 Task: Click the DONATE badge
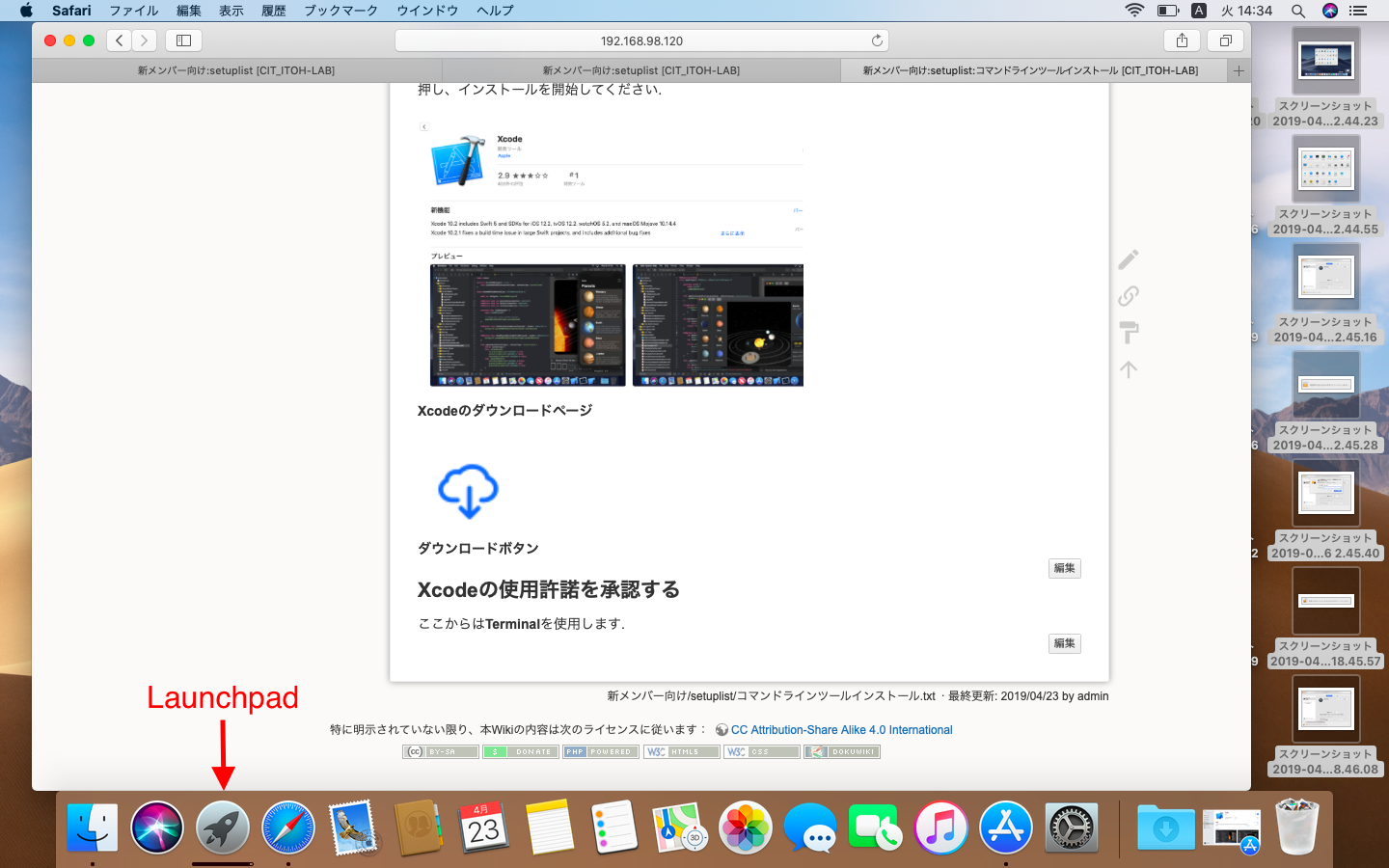(520, 751)
